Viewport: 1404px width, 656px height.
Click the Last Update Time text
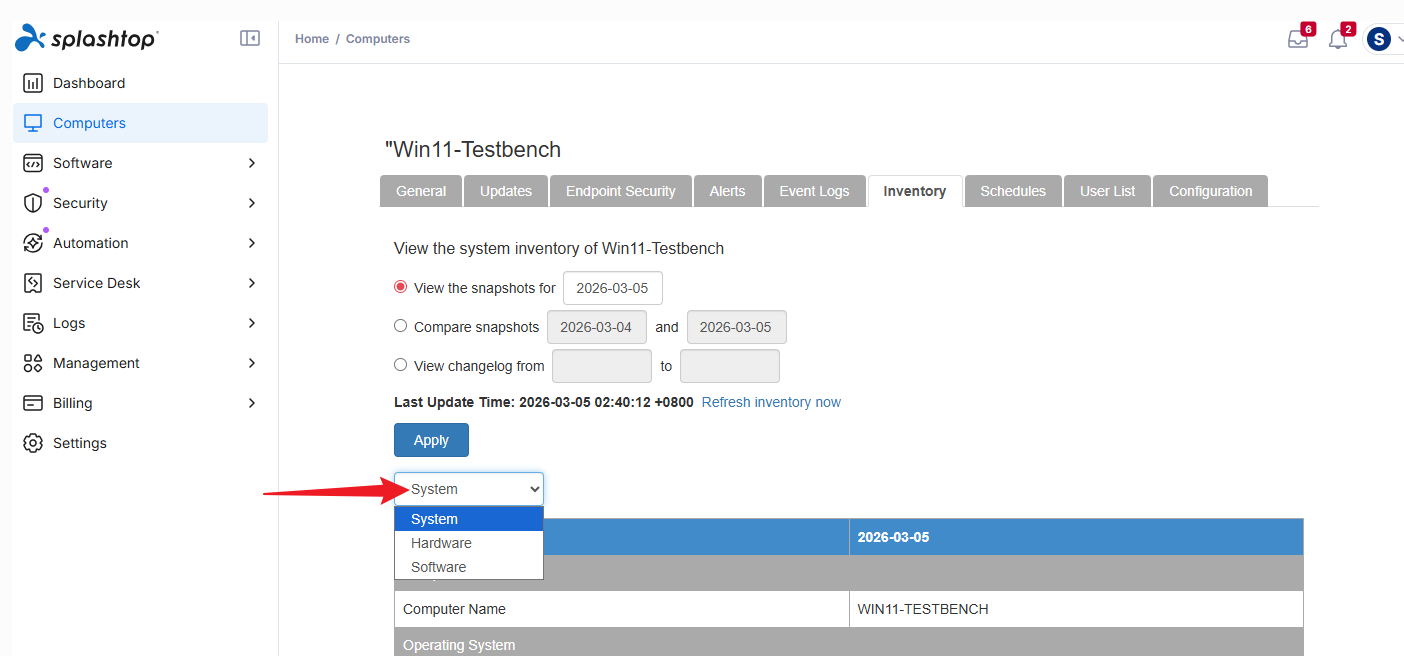click(x=544, y=402)
